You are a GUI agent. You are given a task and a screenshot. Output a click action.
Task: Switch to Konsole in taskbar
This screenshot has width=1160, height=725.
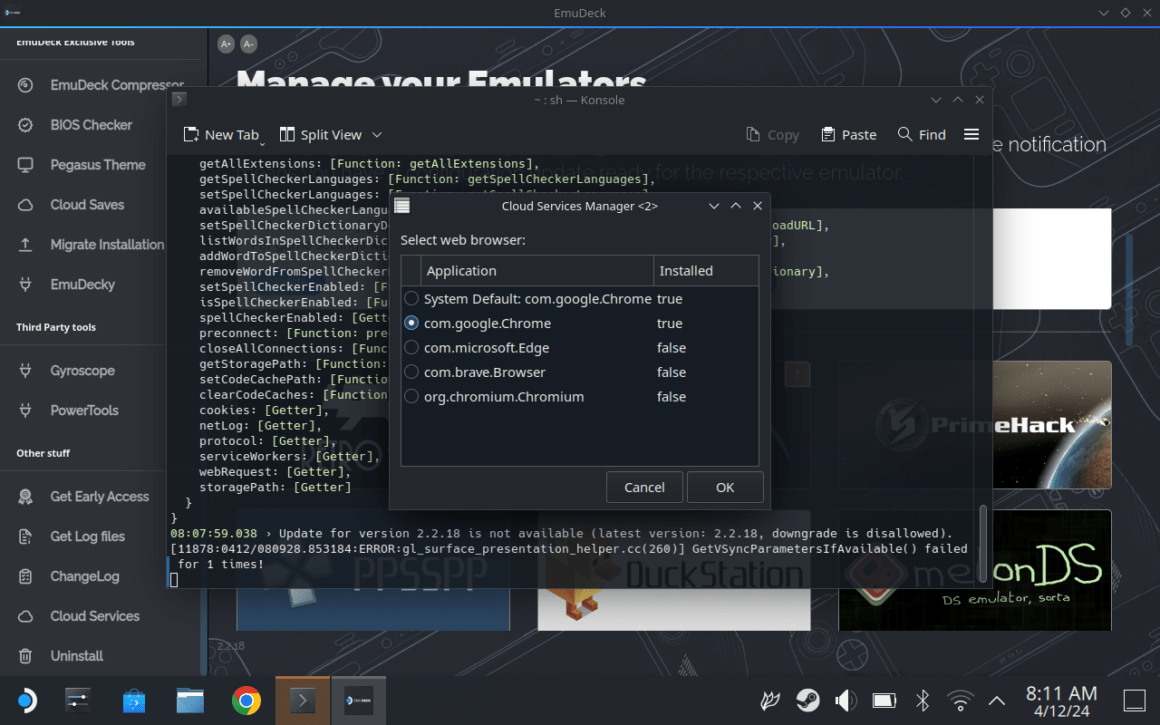[x=303, y=701]
